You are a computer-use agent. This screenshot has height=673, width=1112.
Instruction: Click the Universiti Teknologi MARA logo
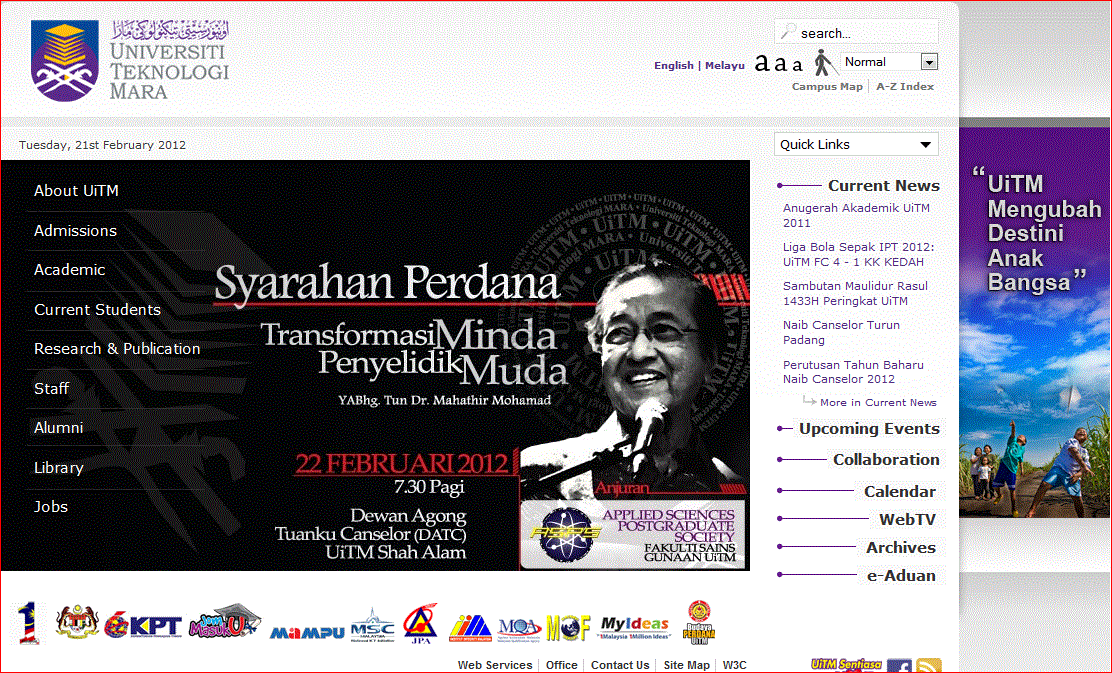coord(130,60)
